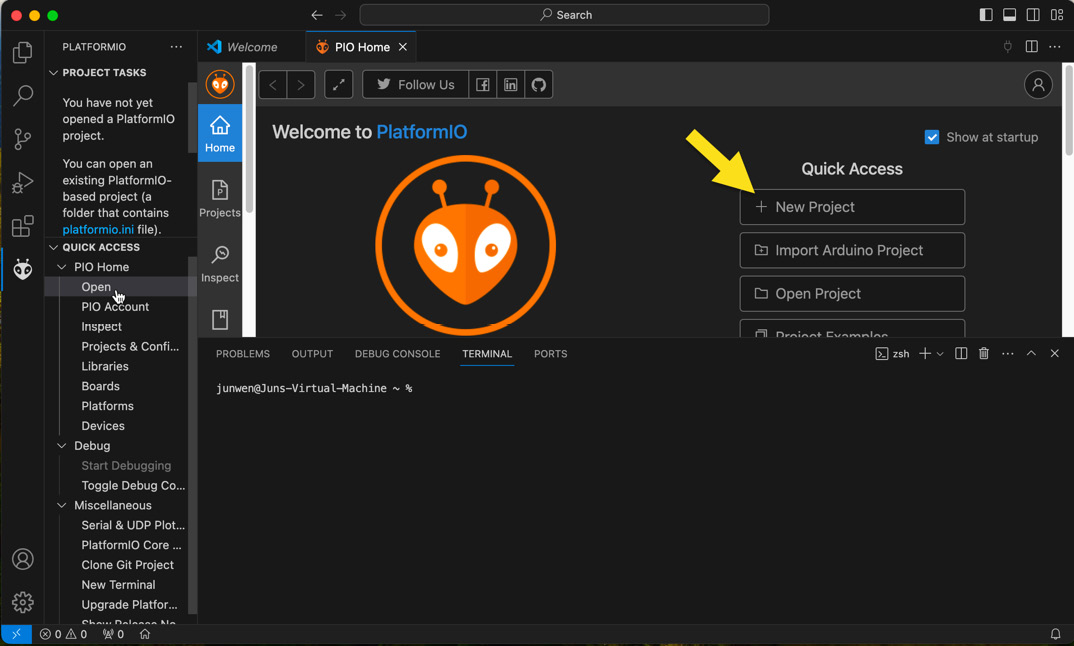Kill terminal with the trash icon
The width and height of the screenshot is (1074, 646).
(x=984, y=353)
